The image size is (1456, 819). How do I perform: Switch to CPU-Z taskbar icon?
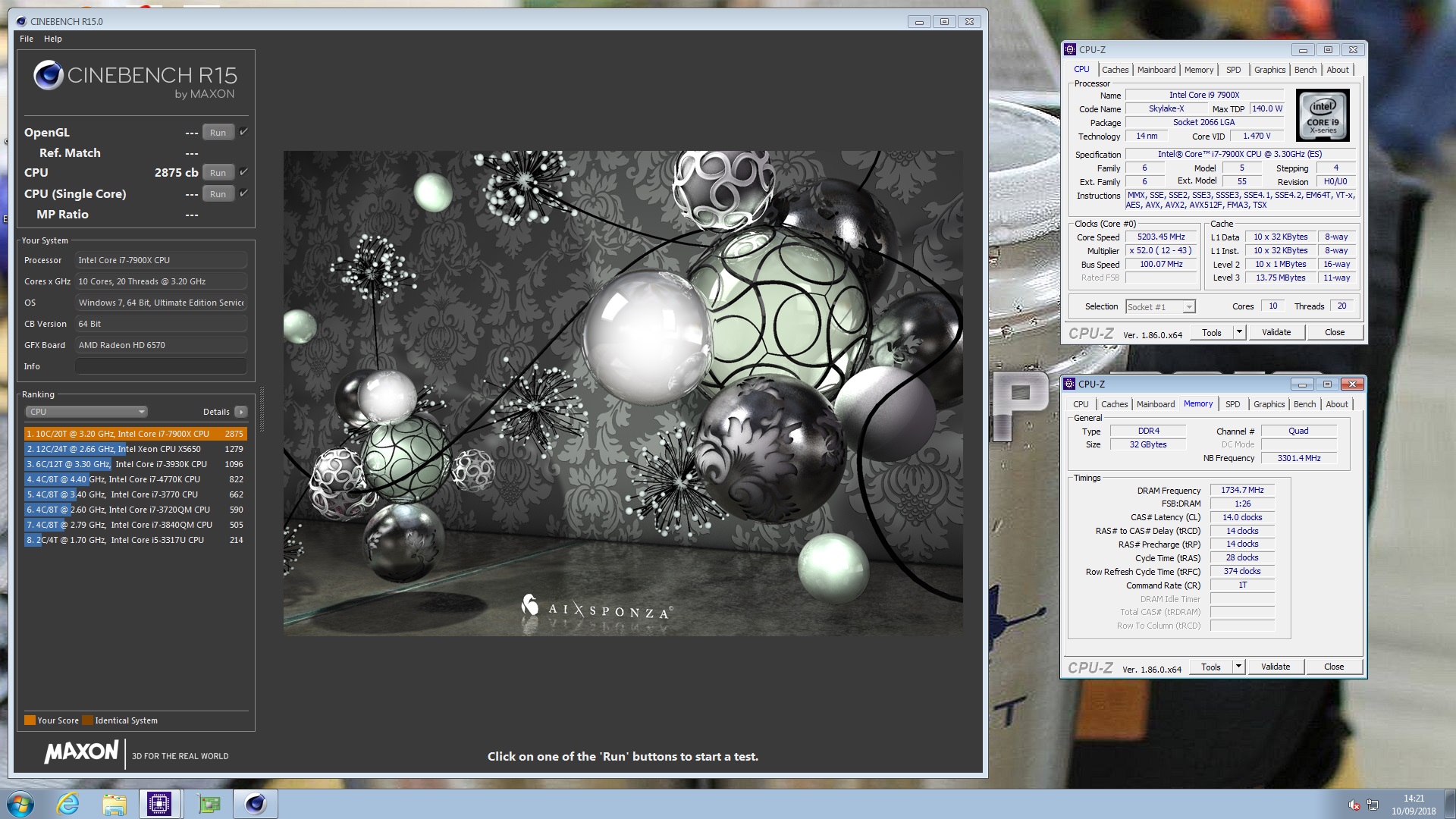(159, 804)
